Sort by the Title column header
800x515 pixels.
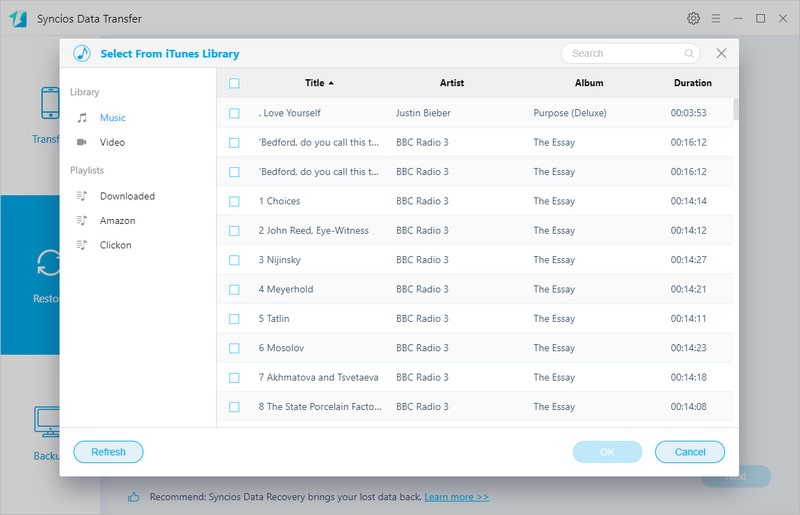[319, 83]
